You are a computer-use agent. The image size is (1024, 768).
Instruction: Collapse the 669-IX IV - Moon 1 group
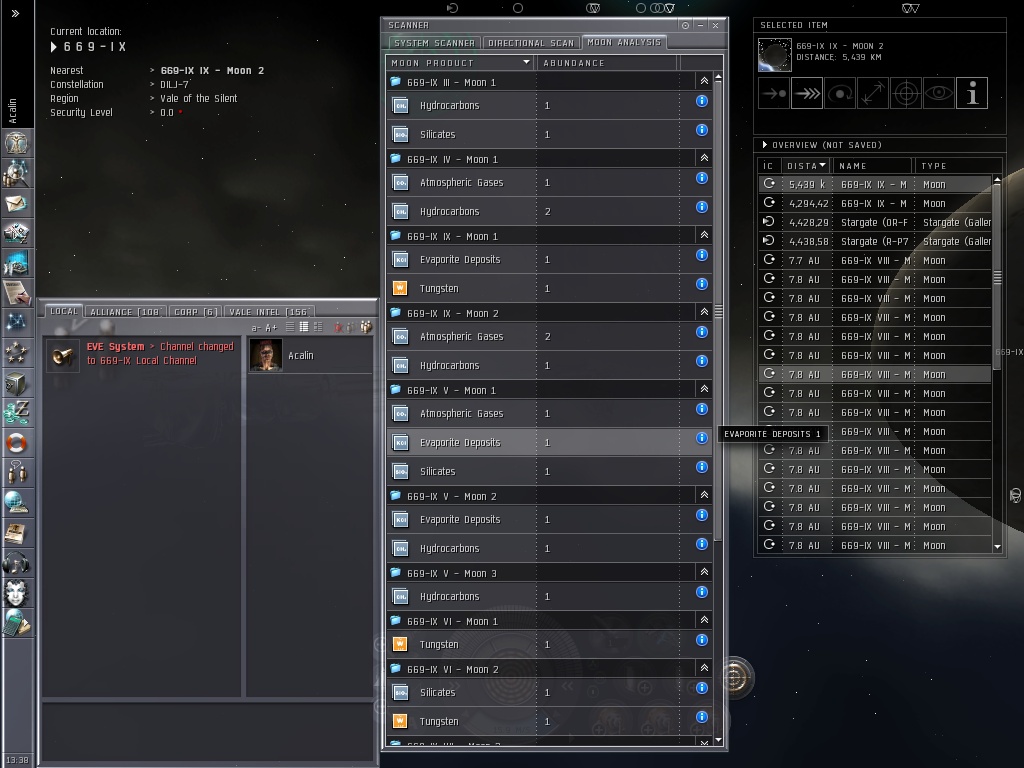tap(704, 158)
